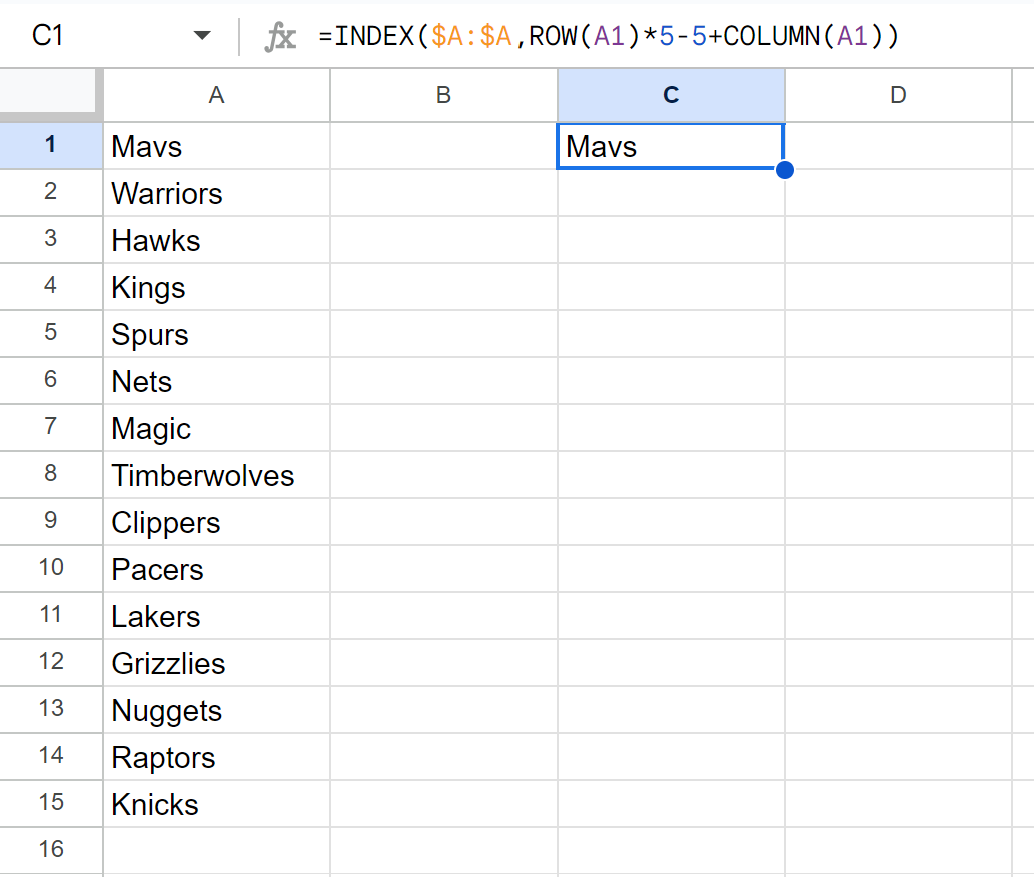Select the row 7 header
Image resolution: width=1035 pixels, height=877 pixels.
51,427
